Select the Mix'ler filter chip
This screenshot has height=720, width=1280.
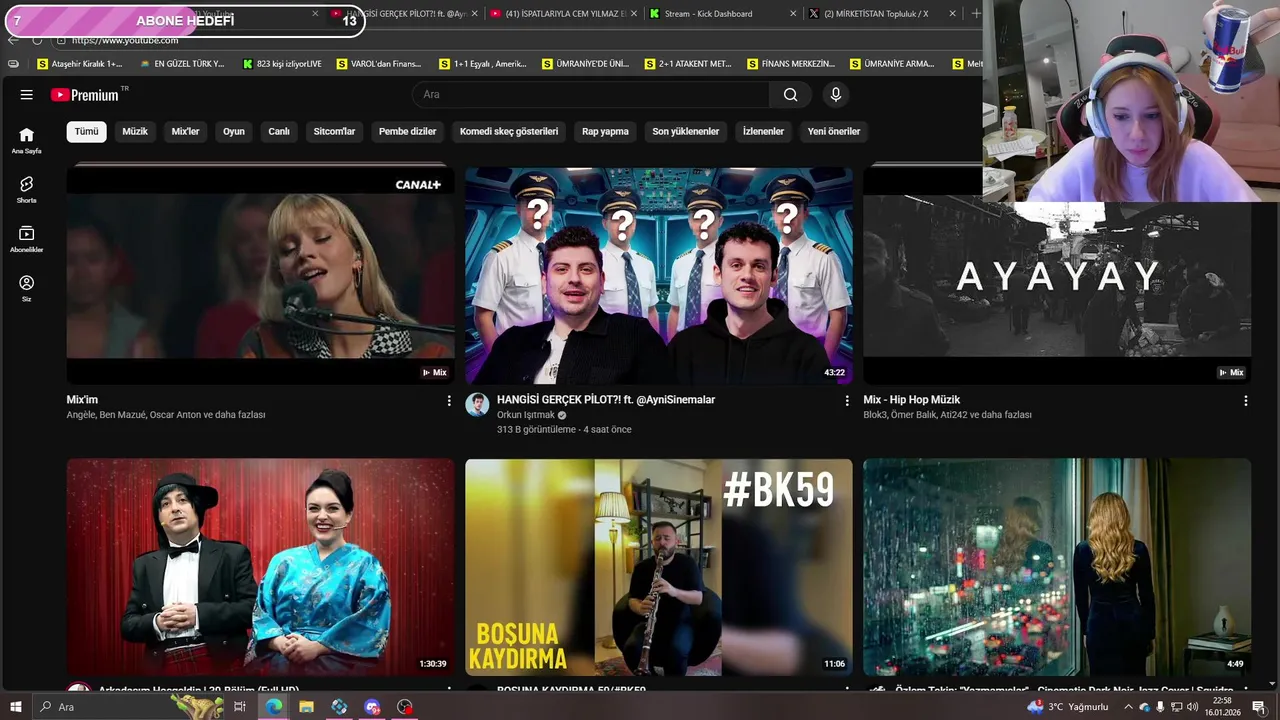pos(186,131)
